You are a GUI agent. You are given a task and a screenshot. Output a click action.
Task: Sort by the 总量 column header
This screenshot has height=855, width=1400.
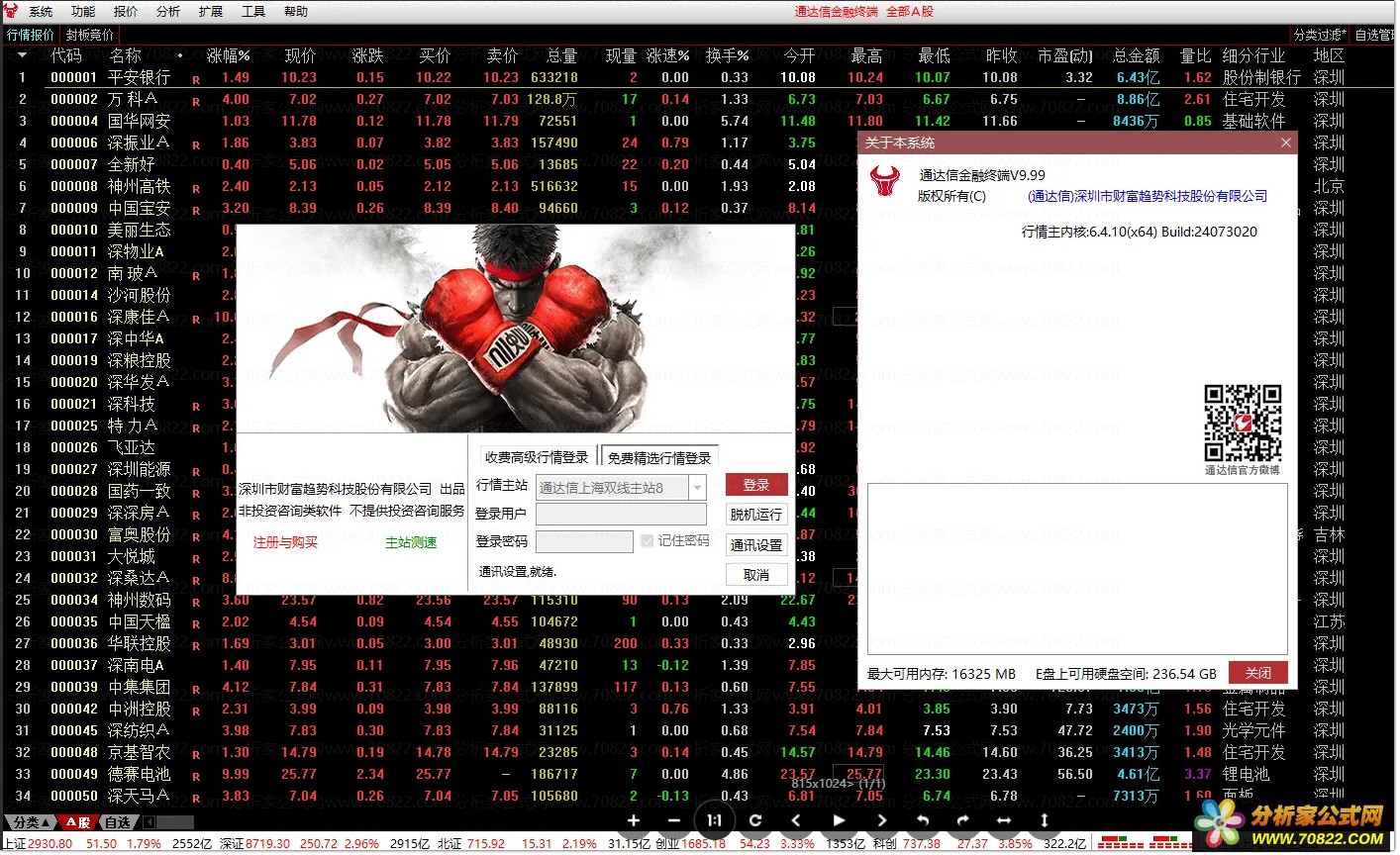pyautogui.click(x=561, y=56)
